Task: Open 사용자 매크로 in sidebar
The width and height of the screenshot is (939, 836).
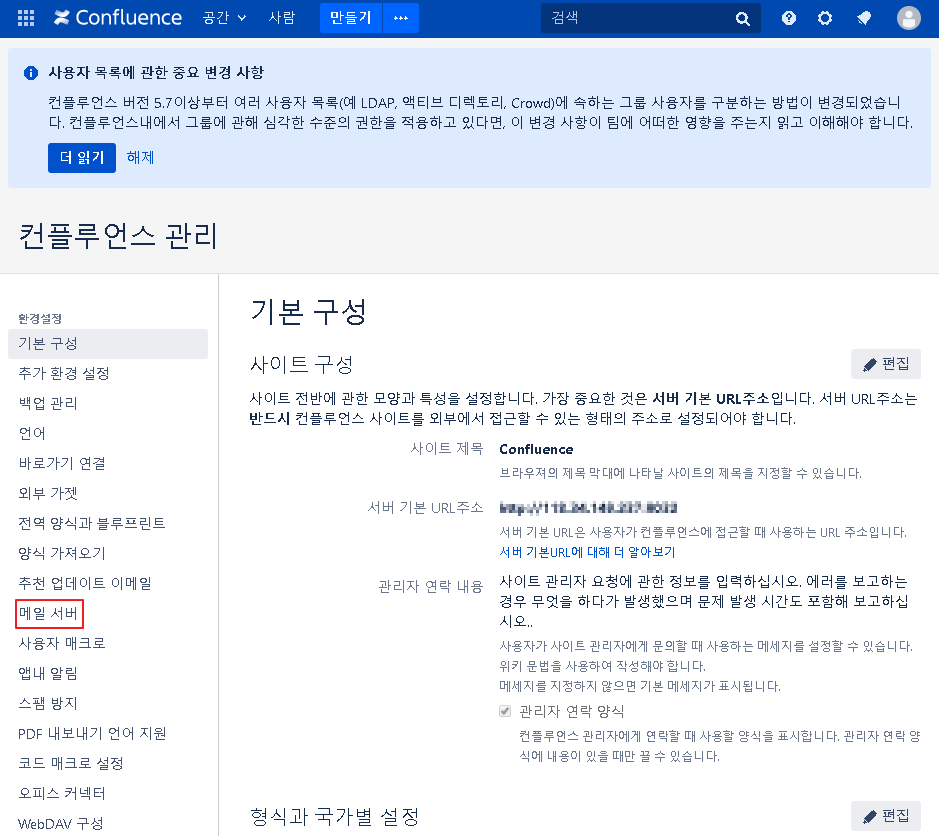Action: click(62, 643)
